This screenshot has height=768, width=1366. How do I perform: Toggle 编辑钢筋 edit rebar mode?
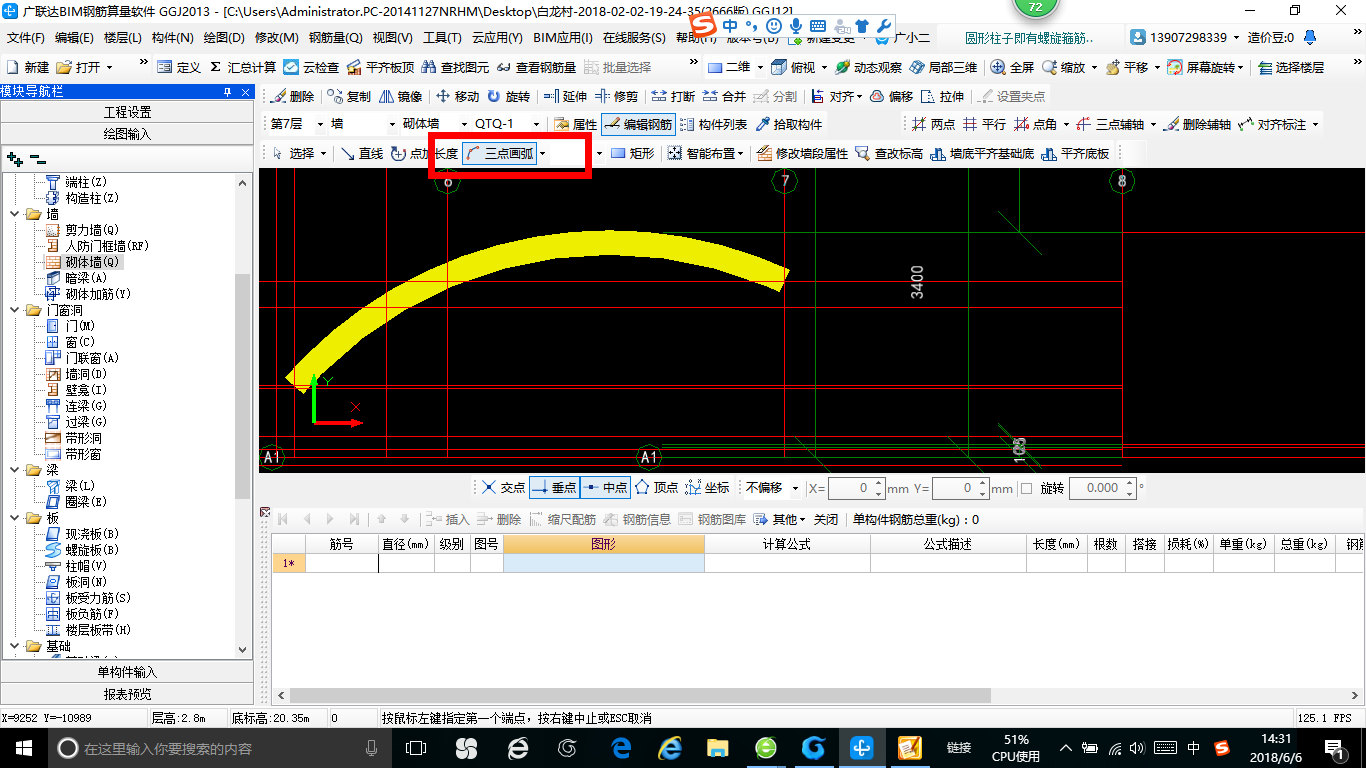pos(638,125)
